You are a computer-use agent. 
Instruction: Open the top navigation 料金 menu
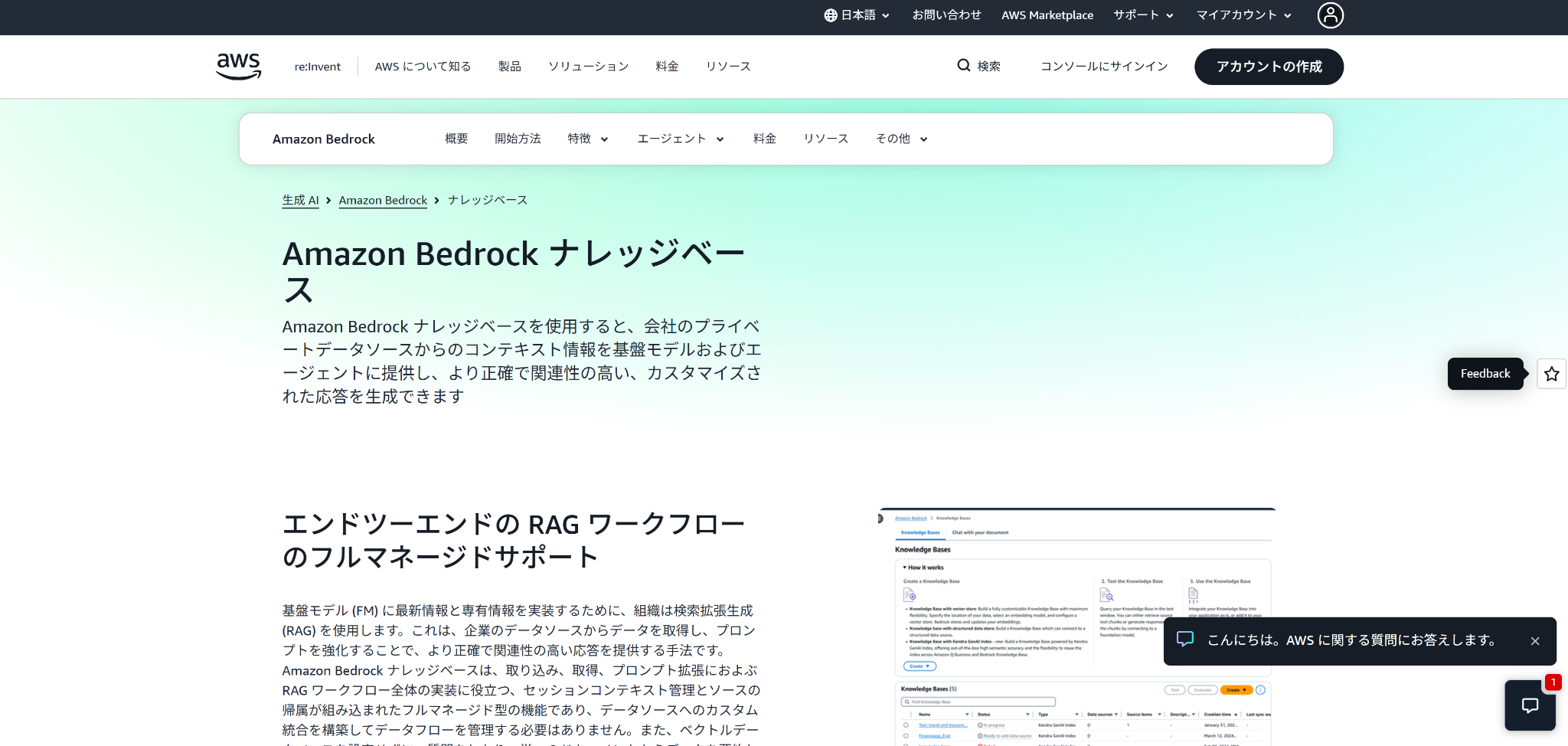[x=668, y=67]
